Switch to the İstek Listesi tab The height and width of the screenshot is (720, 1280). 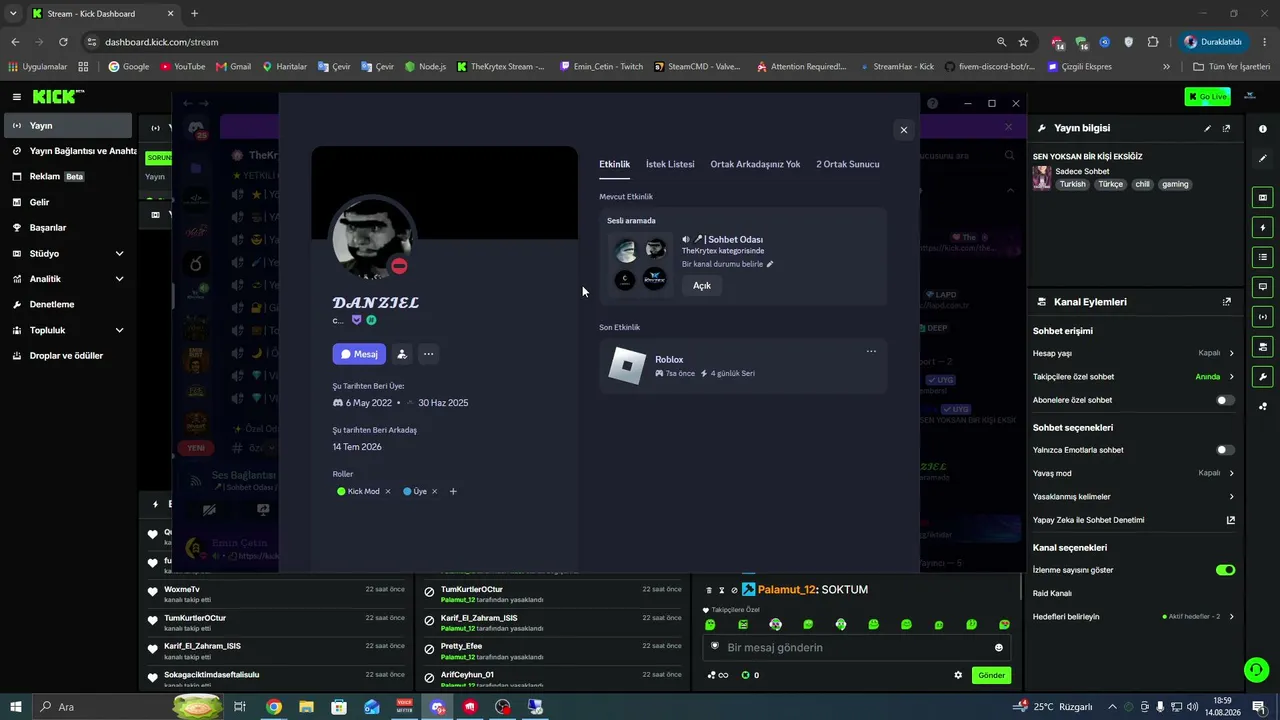tap(670, 164)
